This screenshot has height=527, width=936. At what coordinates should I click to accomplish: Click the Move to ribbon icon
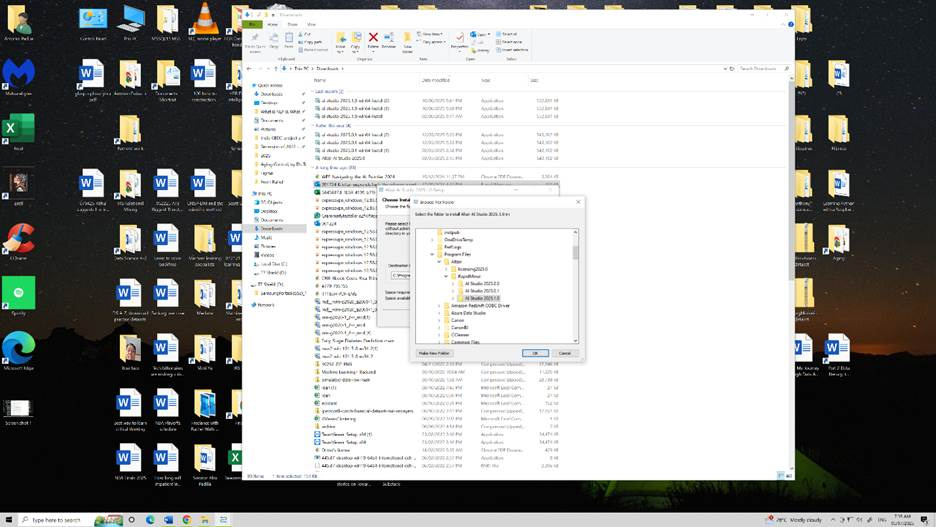click(341, 42)
